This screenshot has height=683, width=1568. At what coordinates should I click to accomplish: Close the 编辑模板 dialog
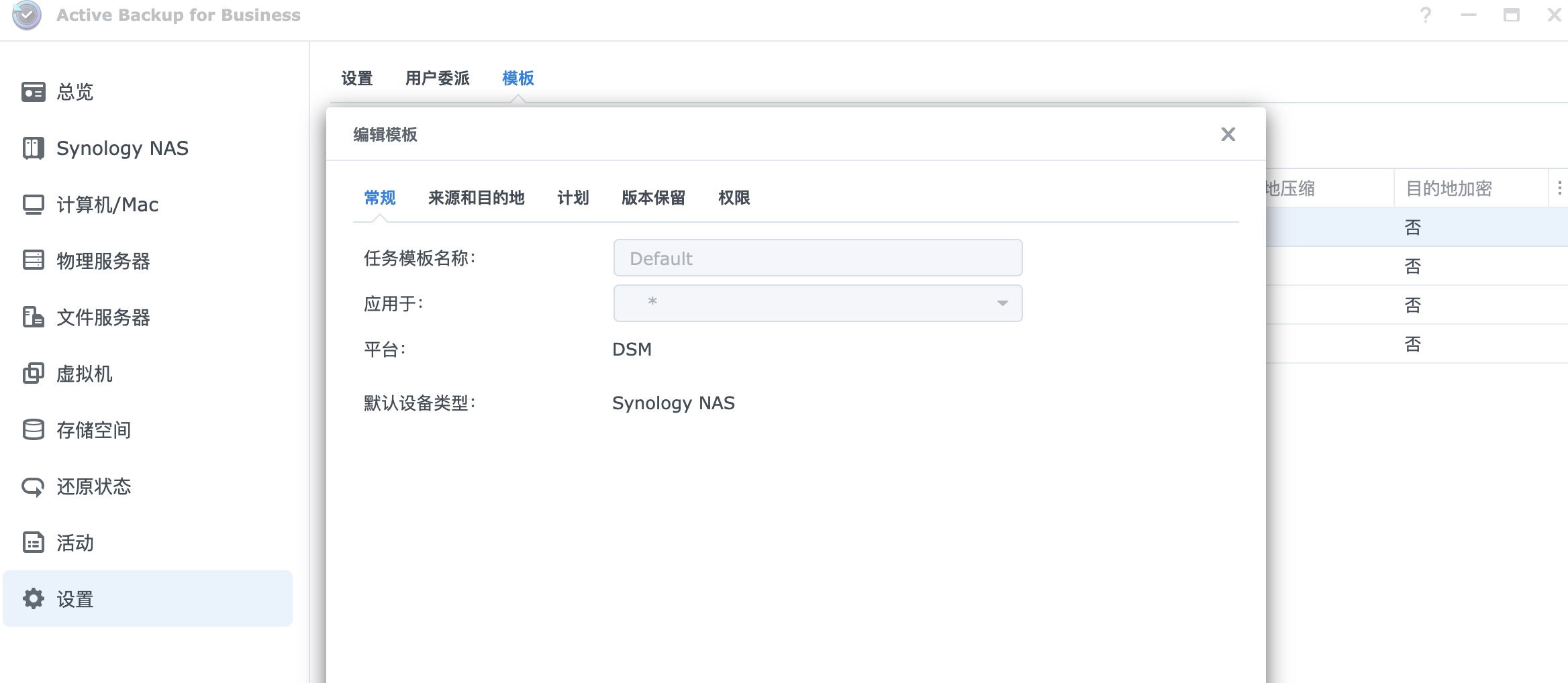tap(1228, 134)
